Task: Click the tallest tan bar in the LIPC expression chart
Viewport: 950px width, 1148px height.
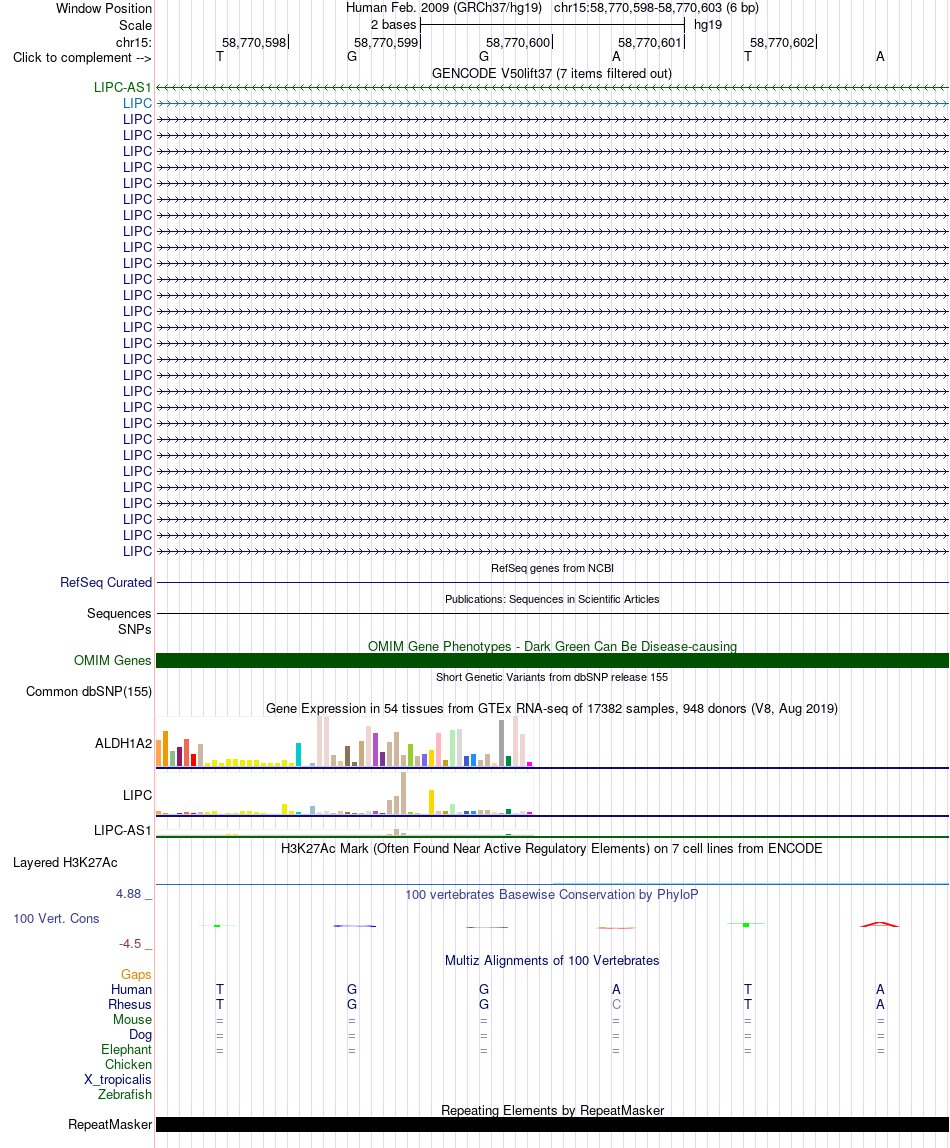Action: 403,794
